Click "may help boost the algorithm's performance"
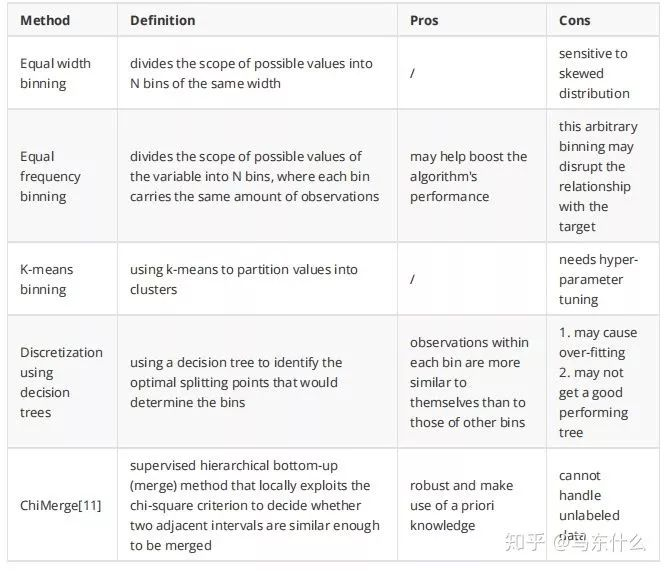Image resolution: width=664 pixels, height=571 pixels. tap(468, 176)
